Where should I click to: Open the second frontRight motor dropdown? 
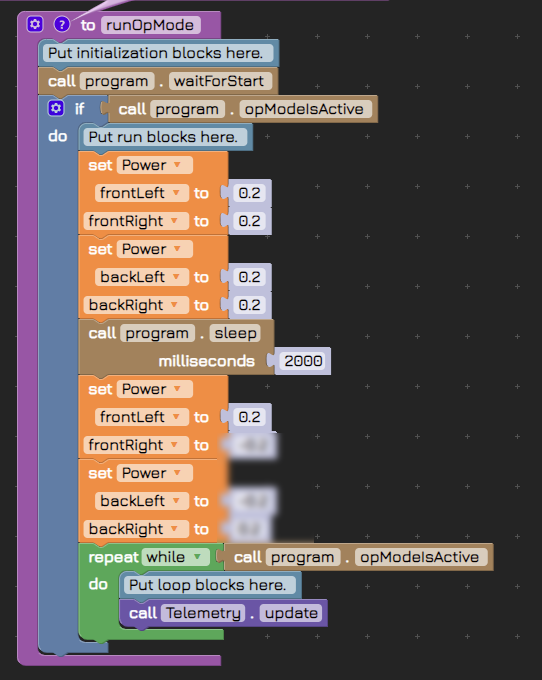pyautogui.click(x=136, y=445)
